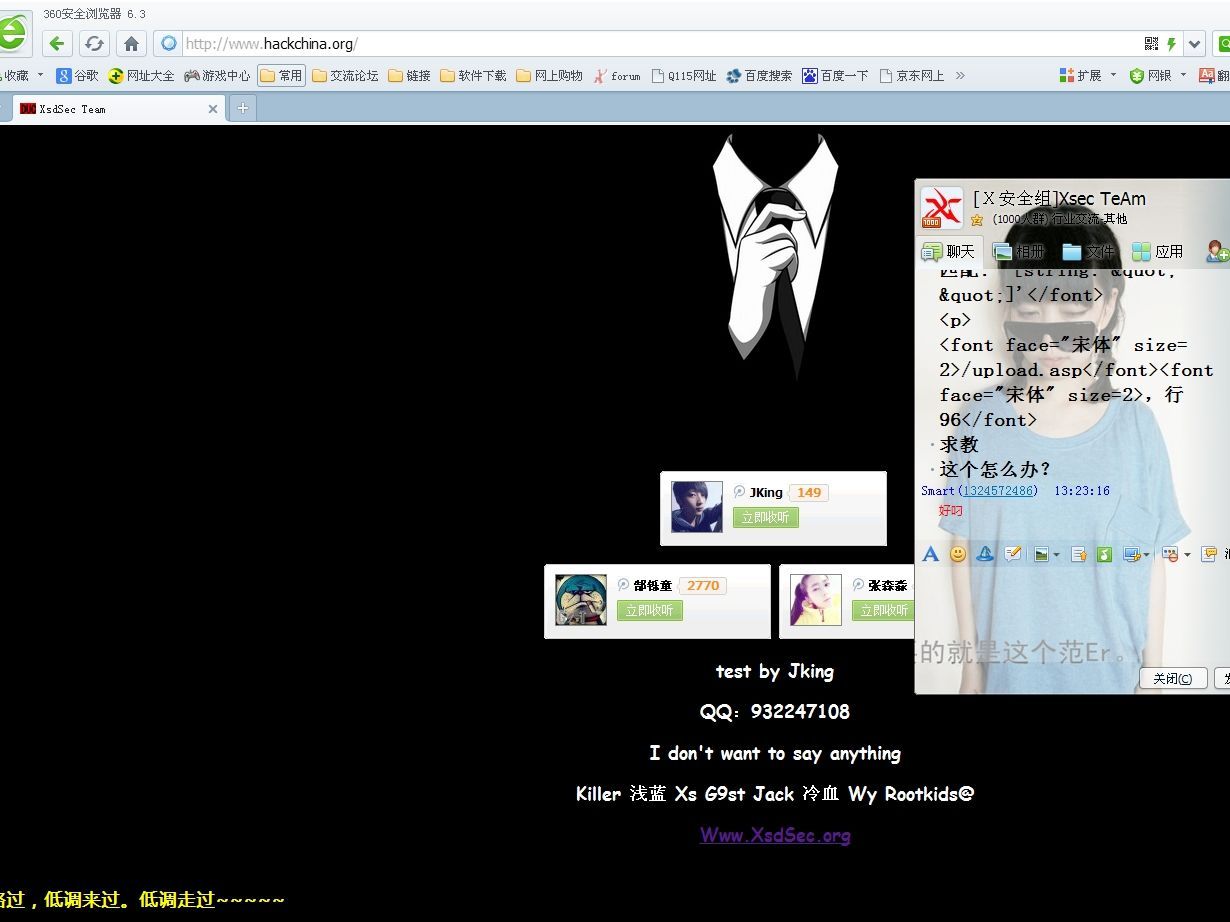1230x922 pixels.
Task: Click the 立即收听 button under JKing
Action: (766, 517)
